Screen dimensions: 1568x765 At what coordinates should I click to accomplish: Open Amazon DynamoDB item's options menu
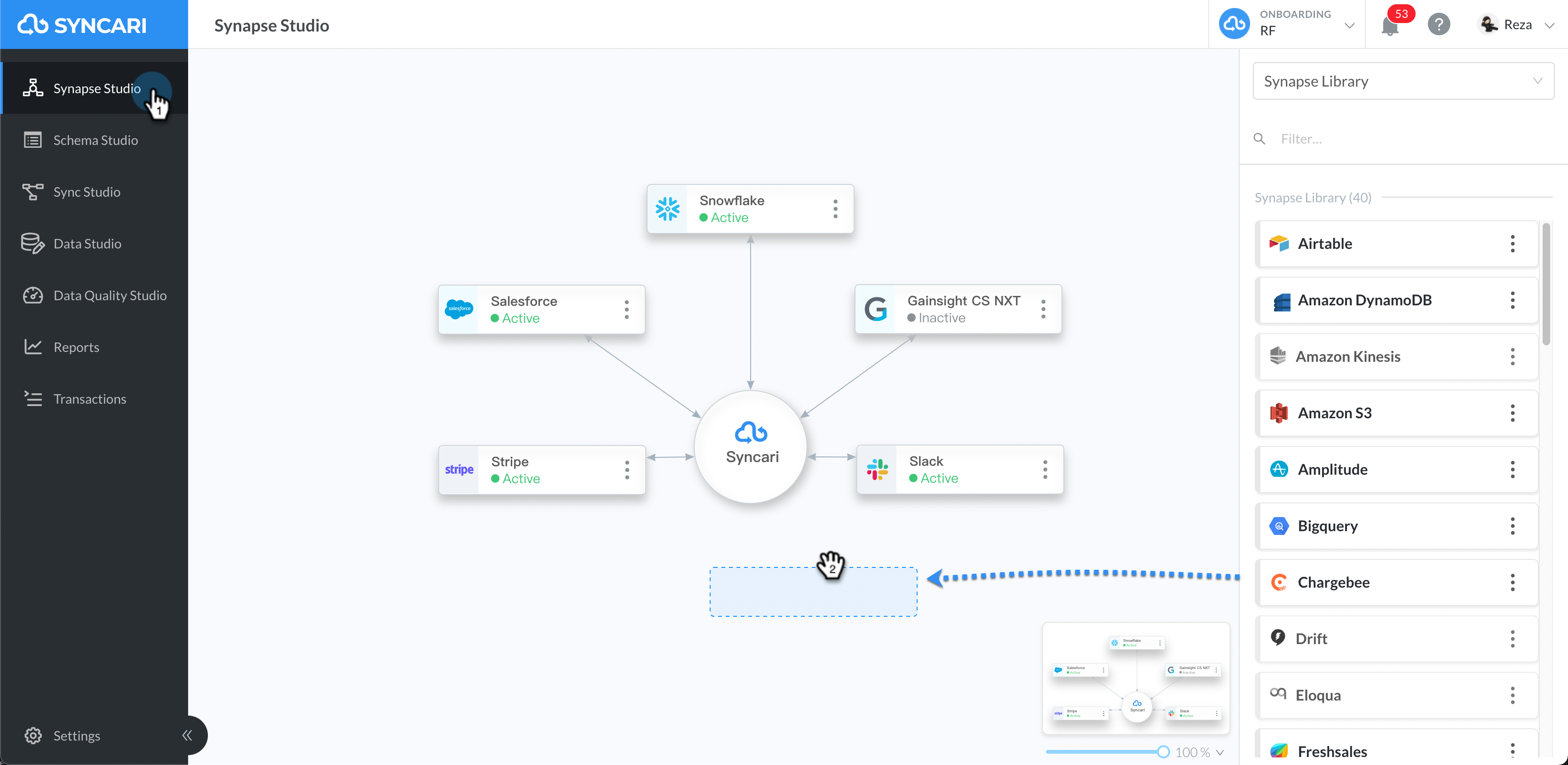(1512, 300)
